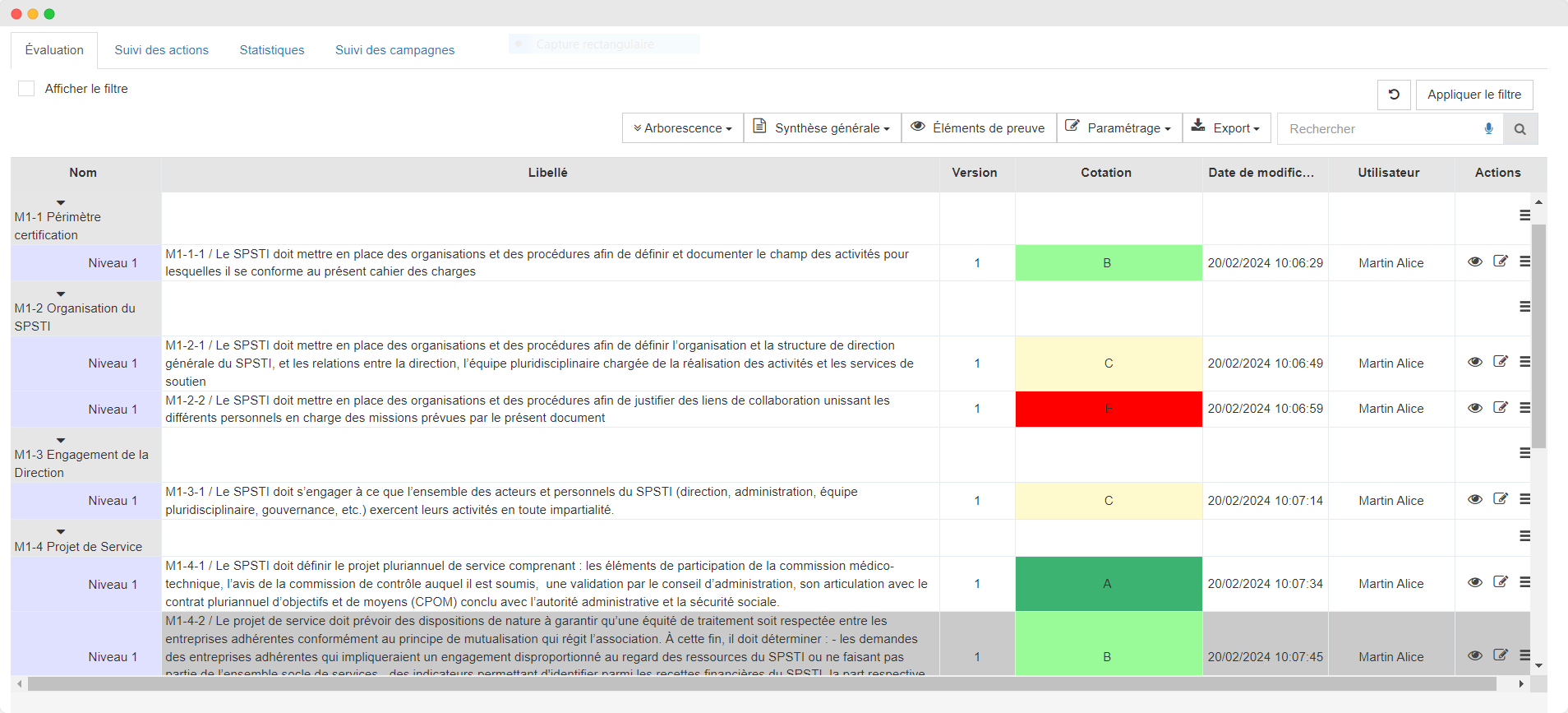The width and height of the screenshot is (1568, 713).
Task: Open hamburger menu for M1-2-1 row
Action: click(1524, 362)
